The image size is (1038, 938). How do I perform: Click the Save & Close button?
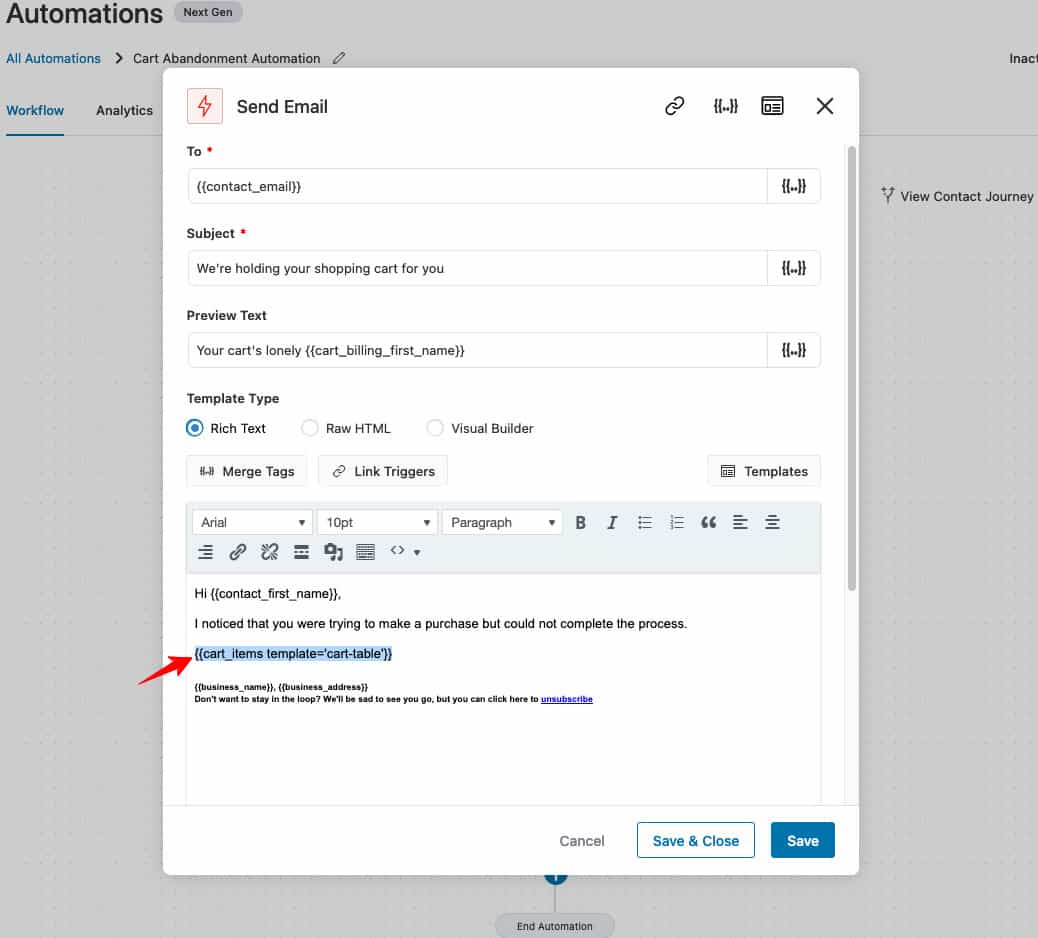click(x=695, y=841)
